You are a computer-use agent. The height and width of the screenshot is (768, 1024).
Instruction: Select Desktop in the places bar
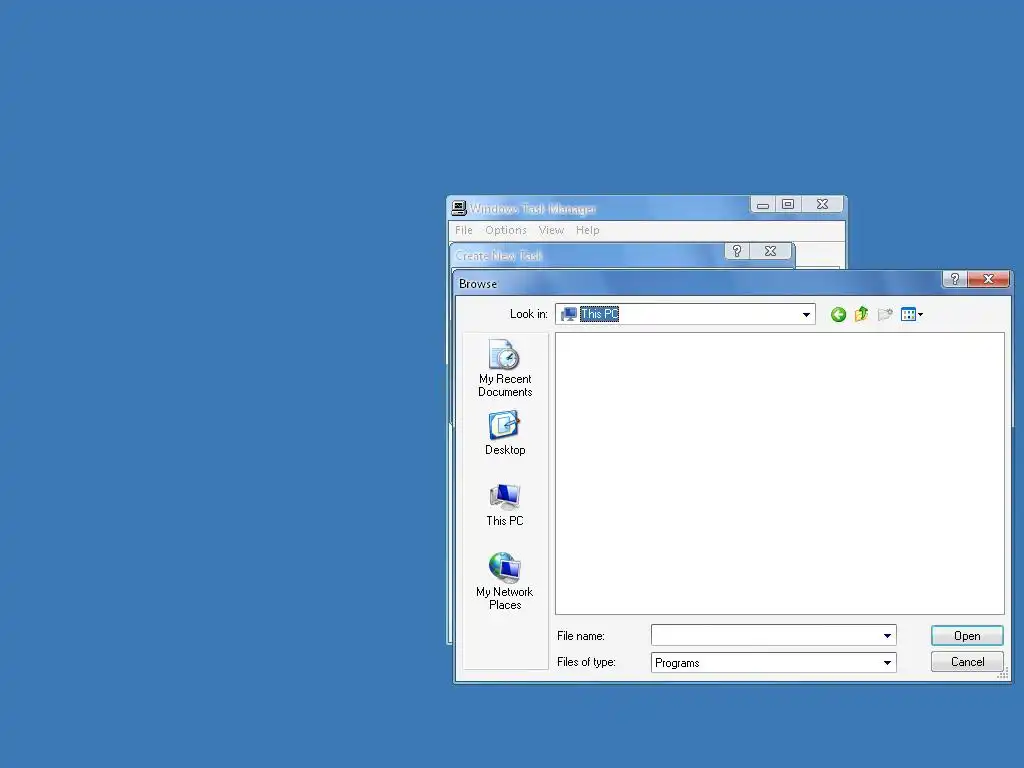[505, 433]
